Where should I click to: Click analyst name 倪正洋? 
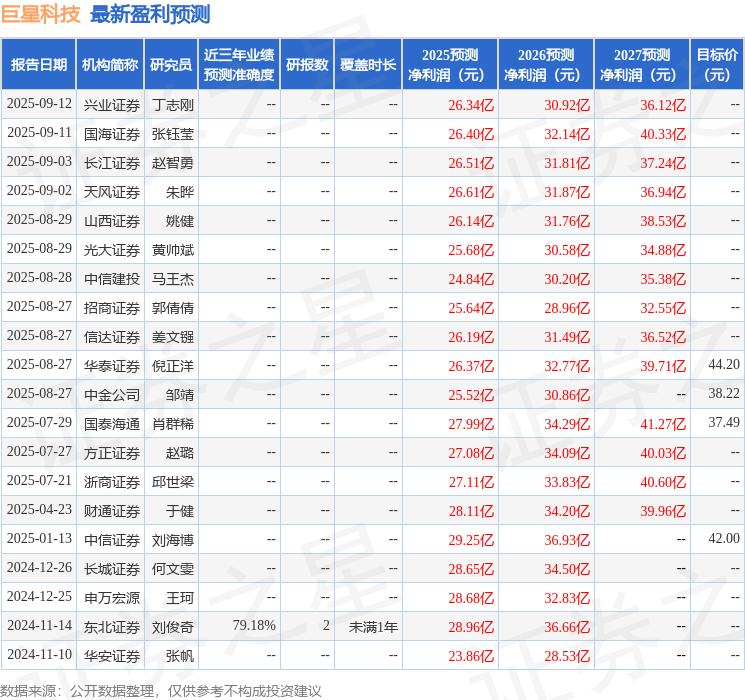[x=173, y=366]
